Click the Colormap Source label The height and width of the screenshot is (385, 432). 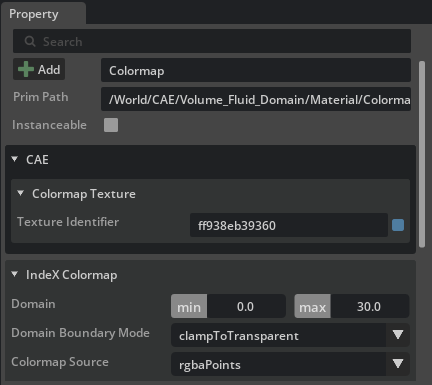[x=60, y=362]
